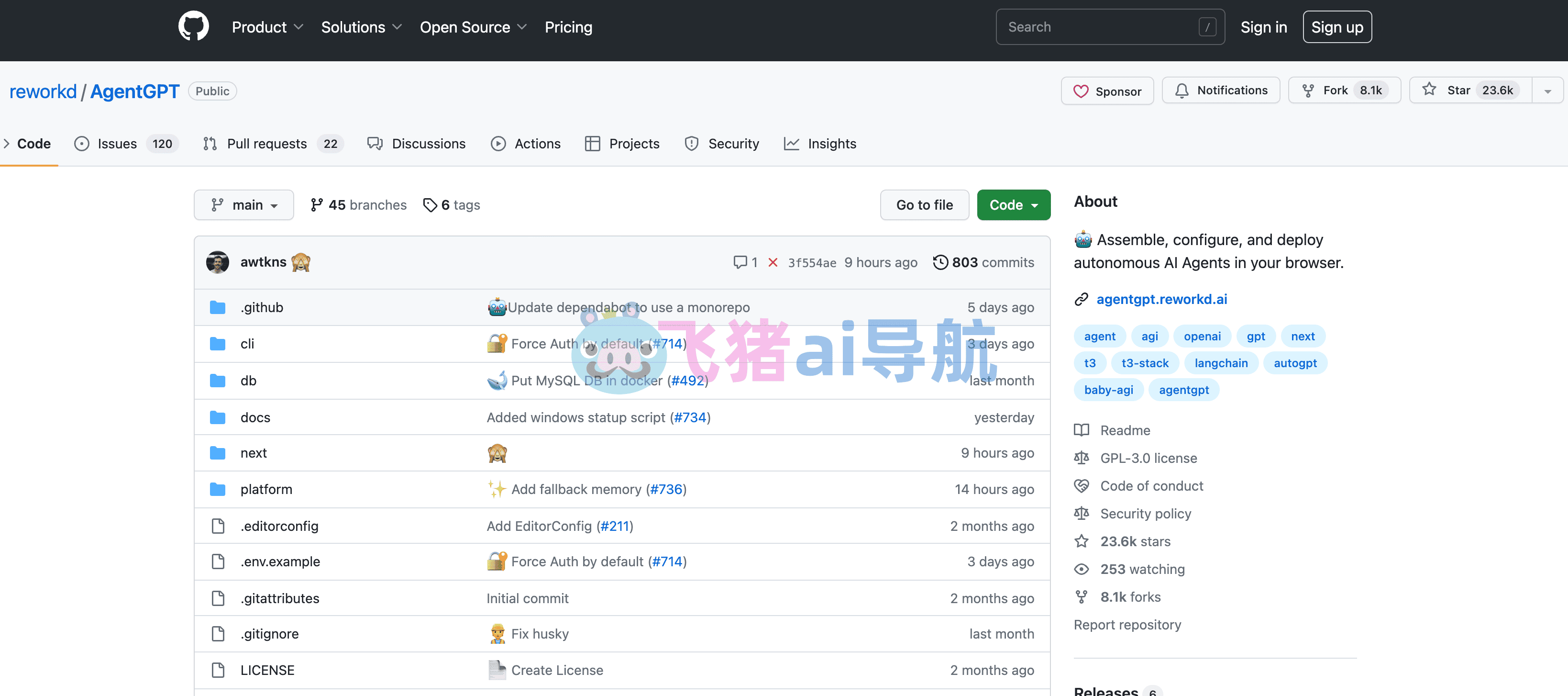Click the awtkns avatar image
The image size is (1568, 696).
click(x=217, y=262)
